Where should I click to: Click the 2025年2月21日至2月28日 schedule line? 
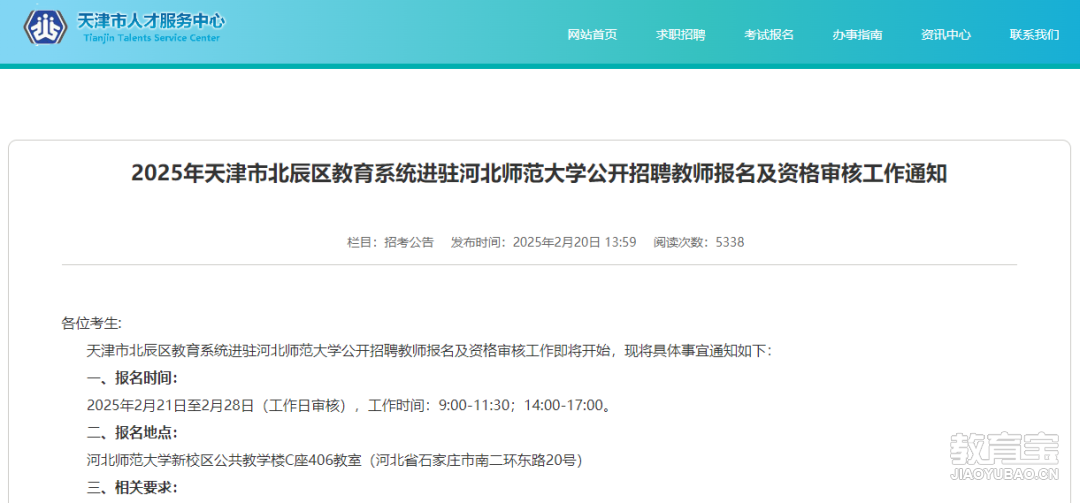pyautogui.click(x=349, y=405)
